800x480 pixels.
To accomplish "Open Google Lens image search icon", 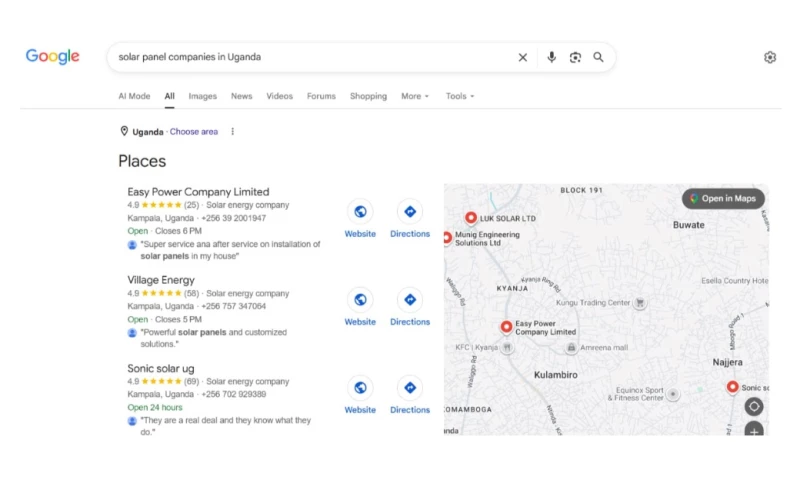I will click(x=575, y=57).
